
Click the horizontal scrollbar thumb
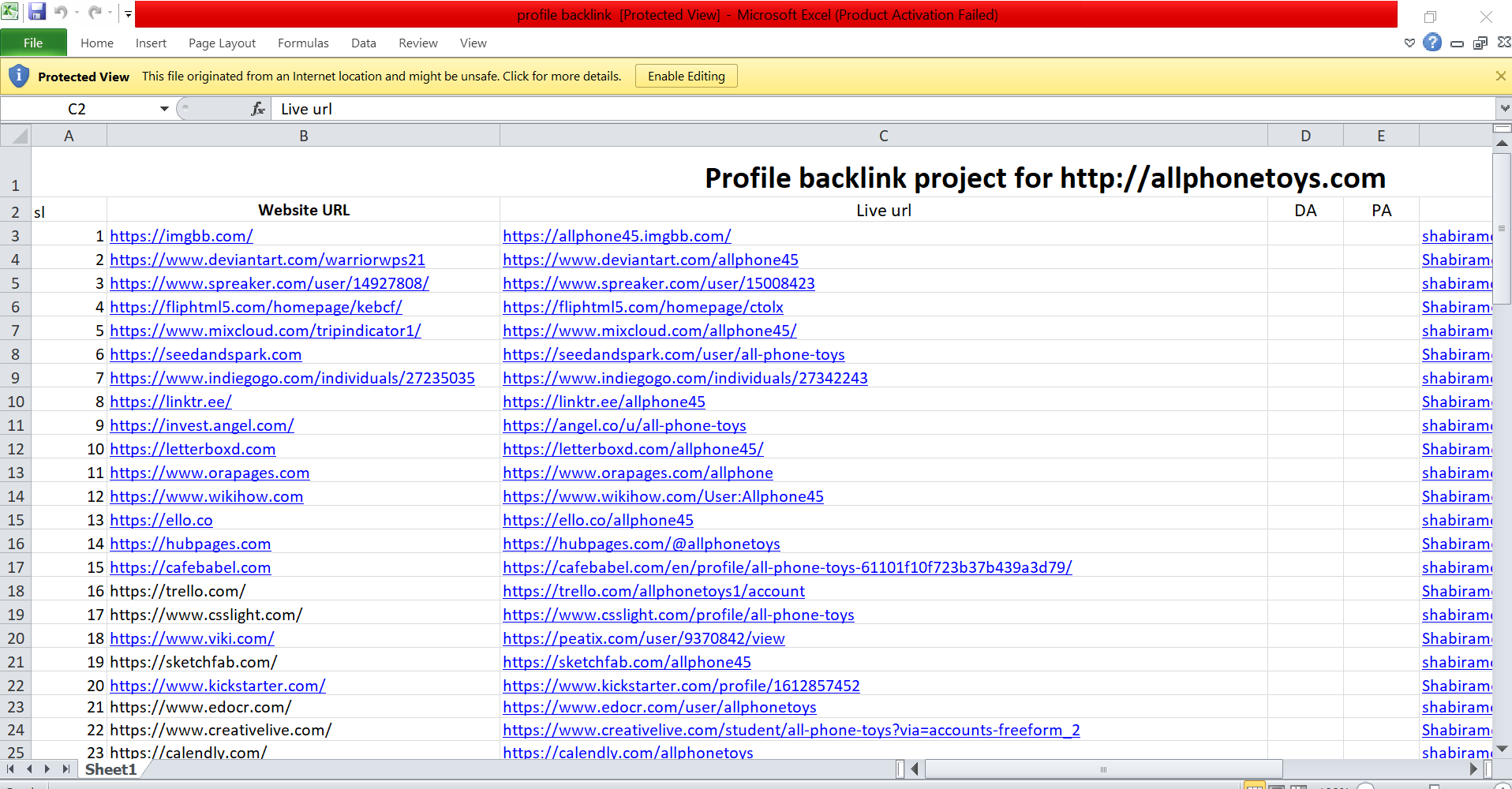pos(1102,769)
